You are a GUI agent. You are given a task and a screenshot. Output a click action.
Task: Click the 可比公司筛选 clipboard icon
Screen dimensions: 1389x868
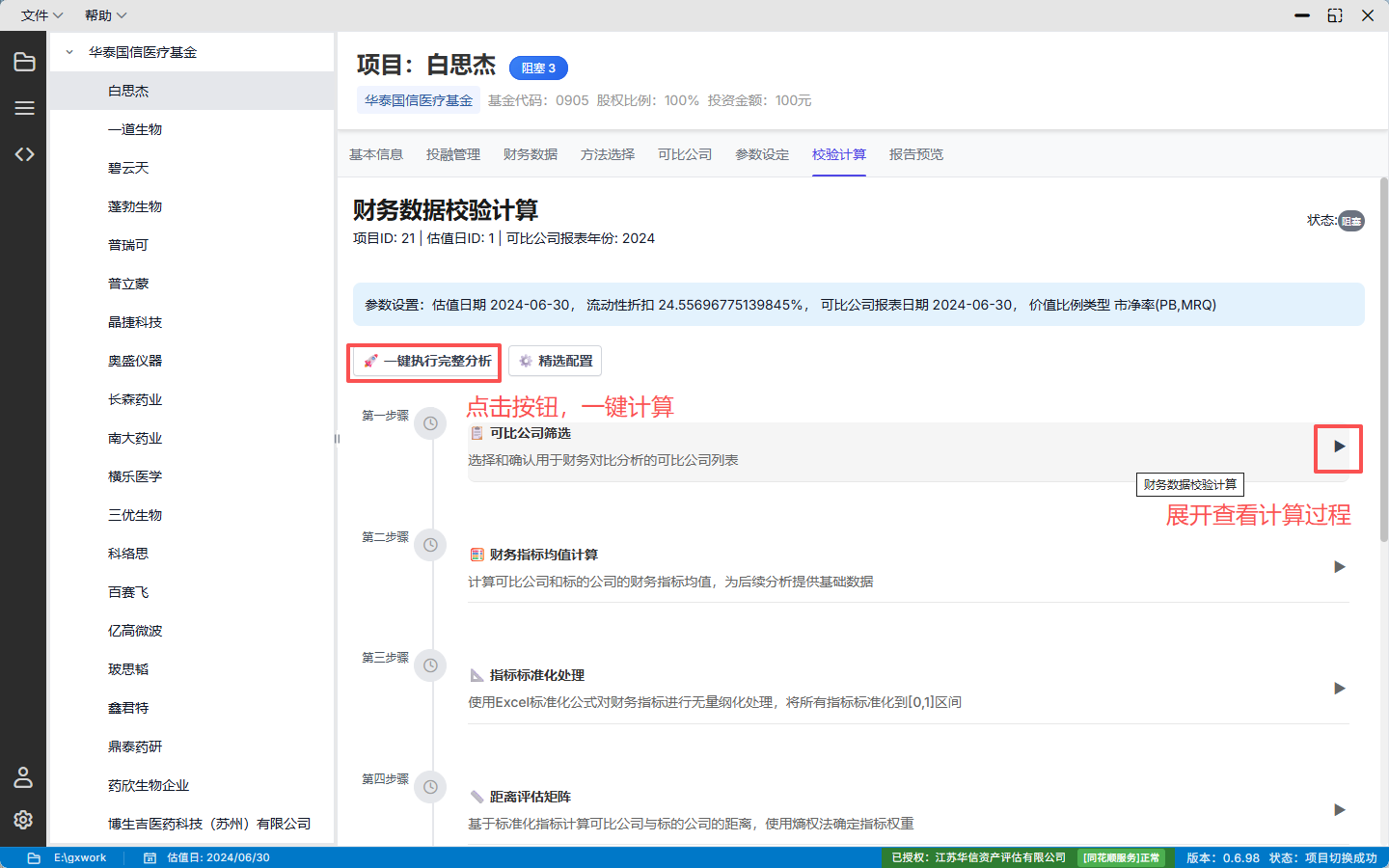click(477, 433)
